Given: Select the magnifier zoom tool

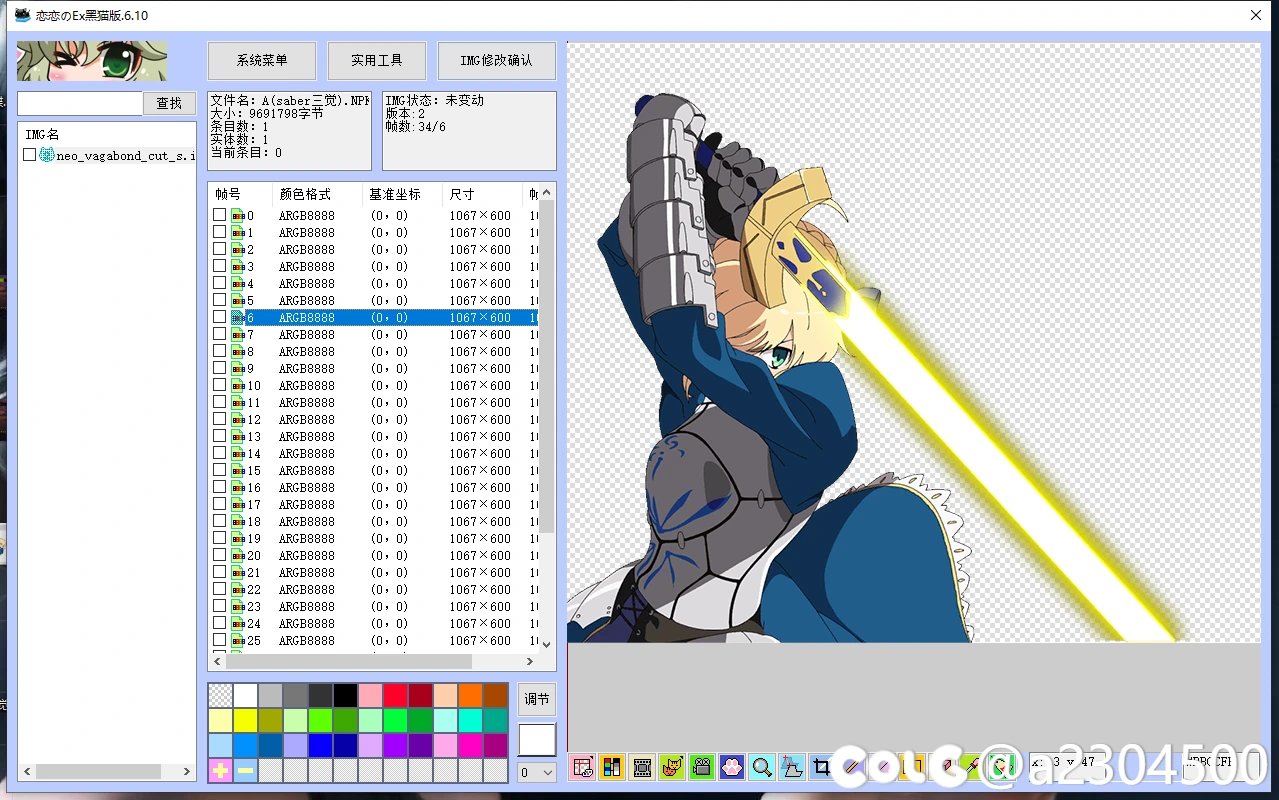Looking at the screenshot, I should click(762, 767).
